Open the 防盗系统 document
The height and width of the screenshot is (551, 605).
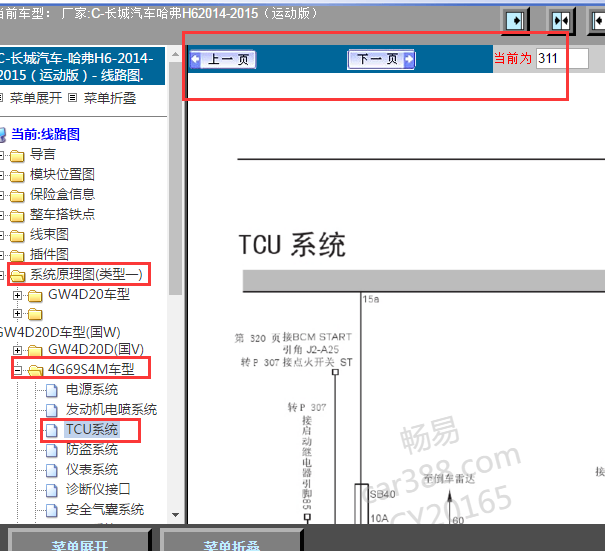pos(92,450)
